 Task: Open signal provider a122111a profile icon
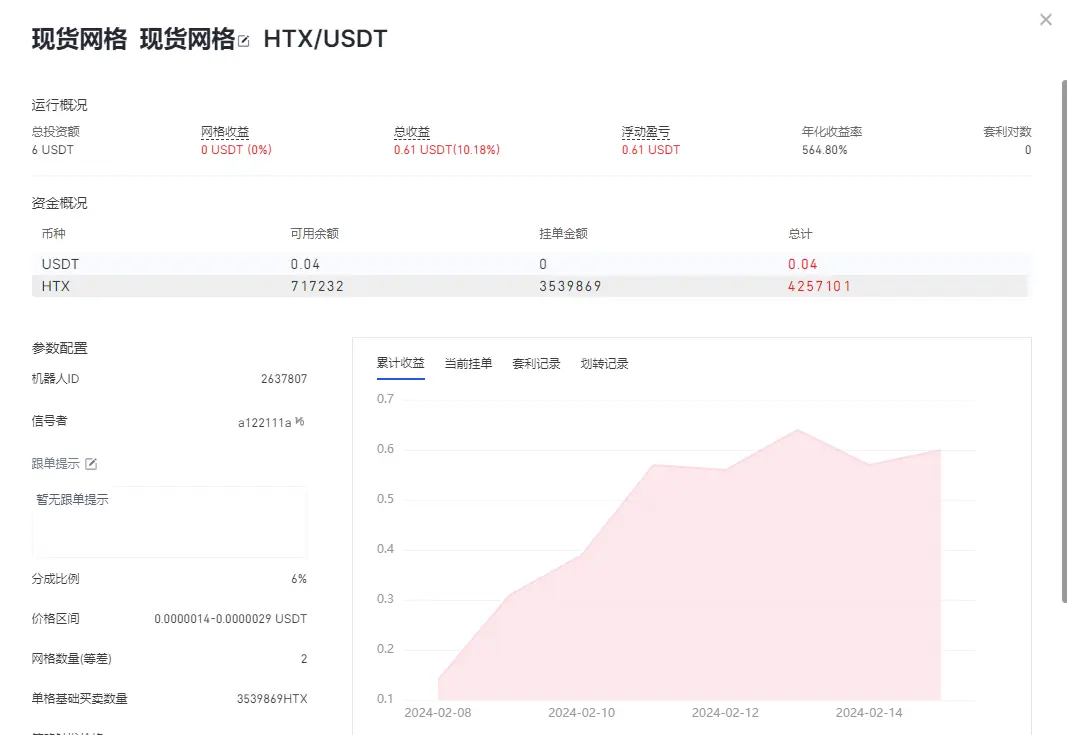point(299,422)
